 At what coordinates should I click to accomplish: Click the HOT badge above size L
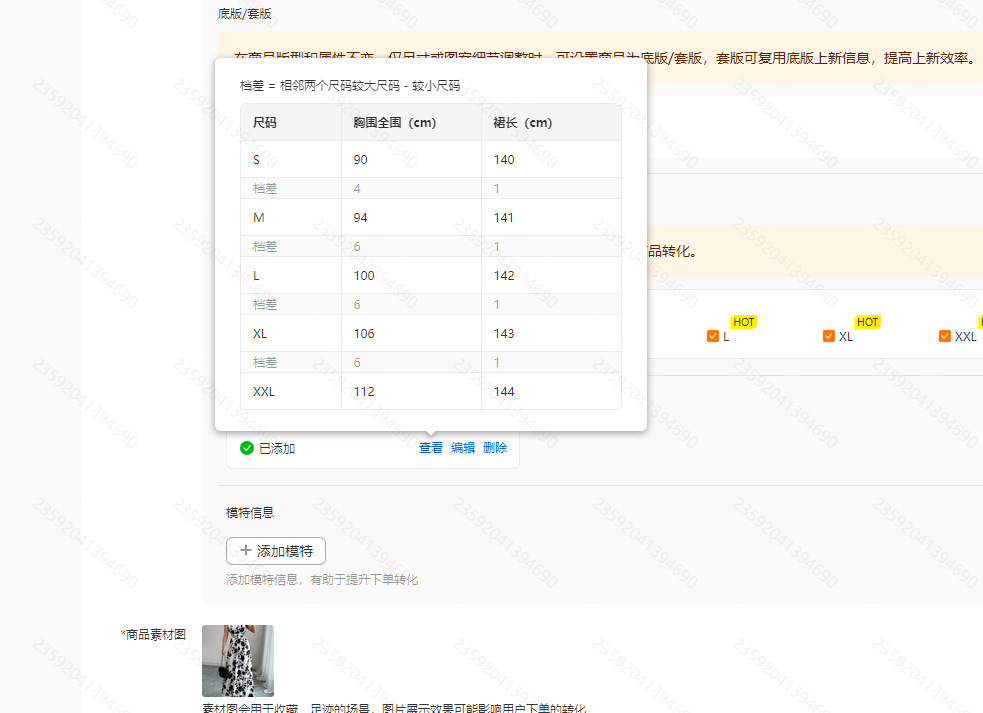click(744, 322)
